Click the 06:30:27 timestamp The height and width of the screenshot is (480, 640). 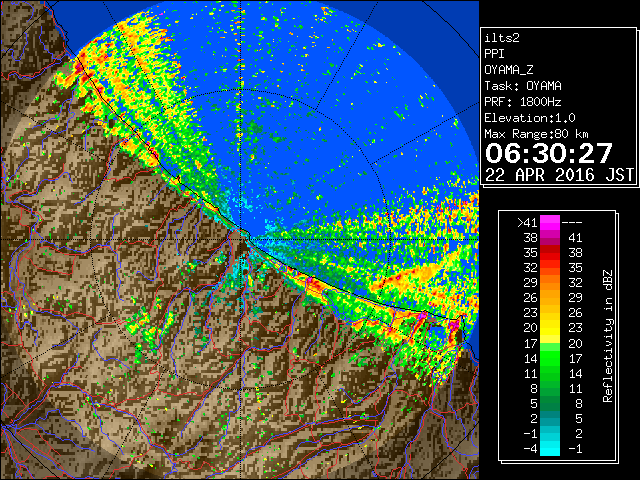pyautogui.click(x=549, y=153)
